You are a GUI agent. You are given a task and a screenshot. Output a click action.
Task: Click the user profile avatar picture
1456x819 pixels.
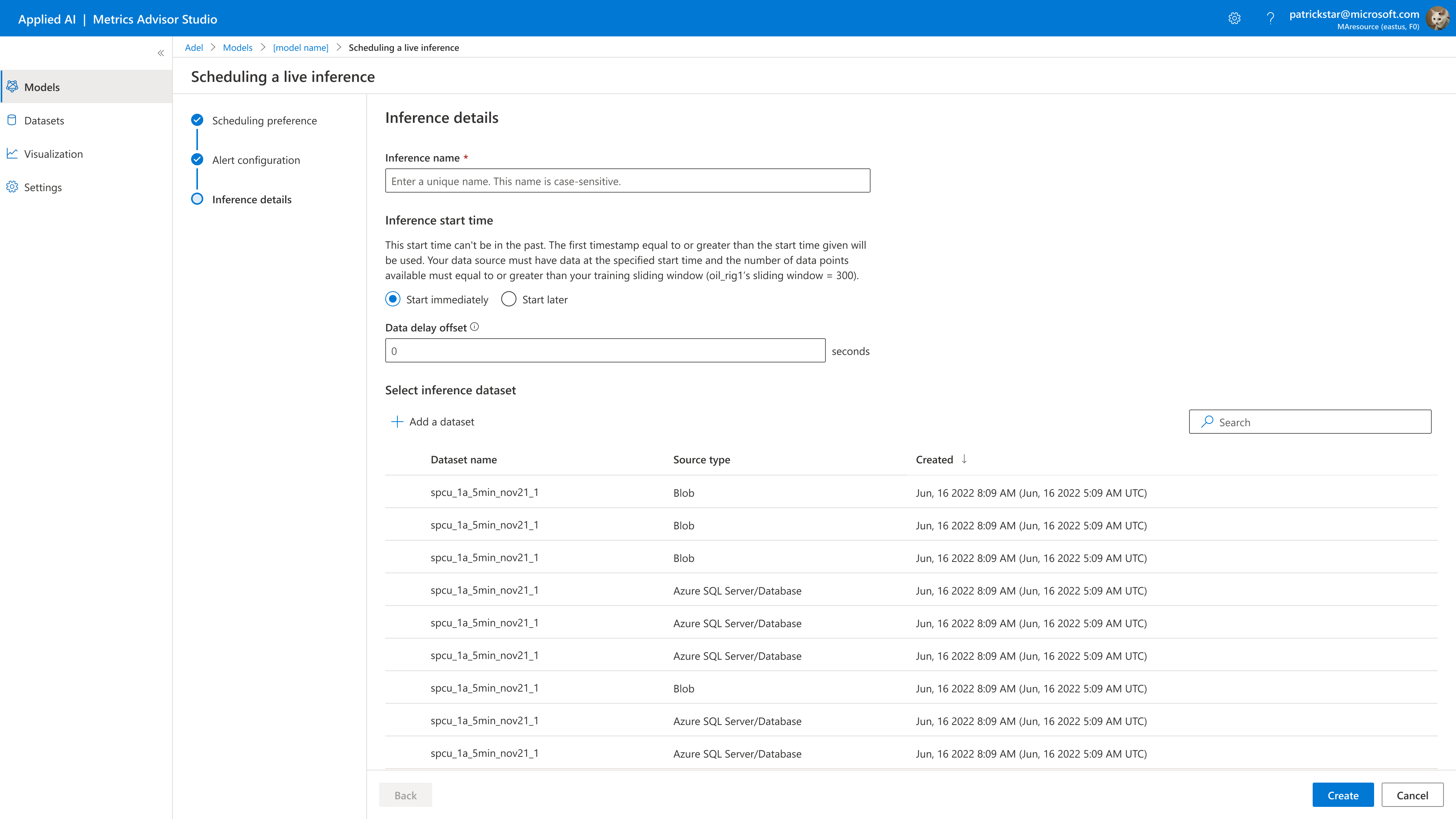tap(1437, 19)
